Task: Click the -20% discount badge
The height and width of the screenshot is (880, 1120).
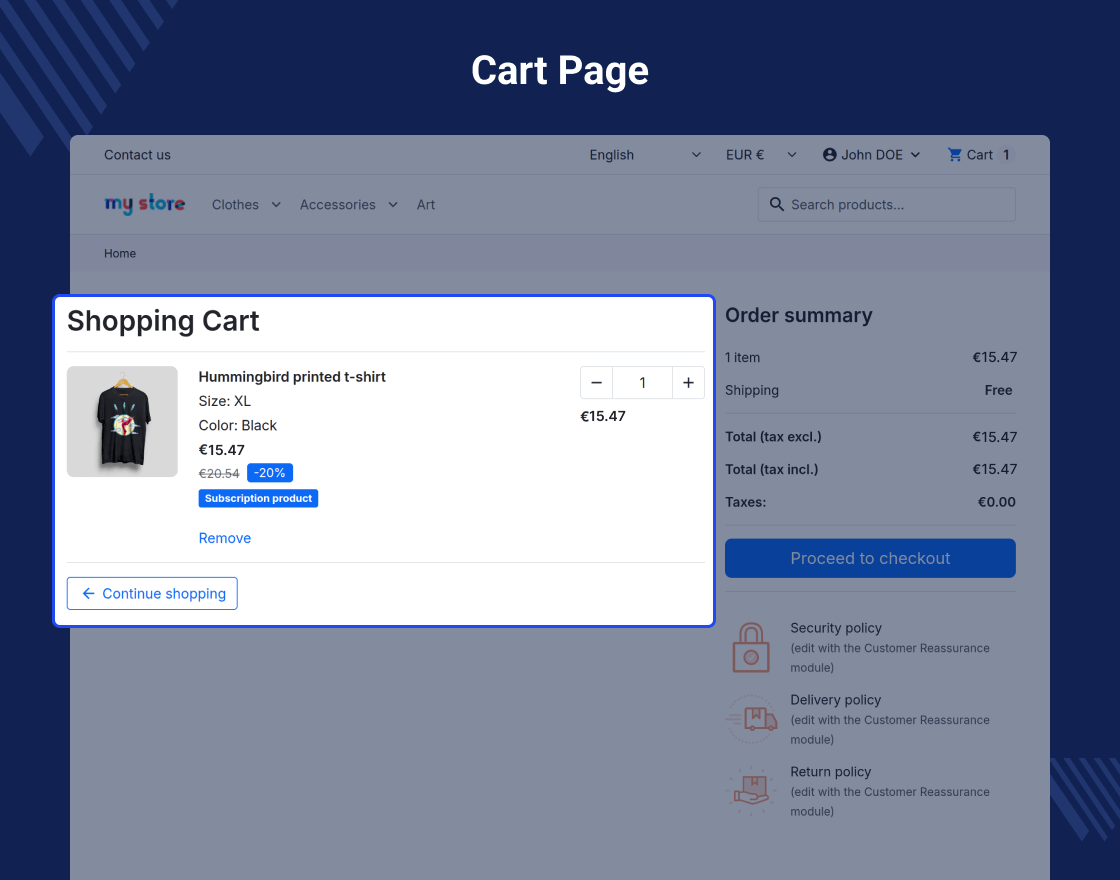Action: click(269, 473)
